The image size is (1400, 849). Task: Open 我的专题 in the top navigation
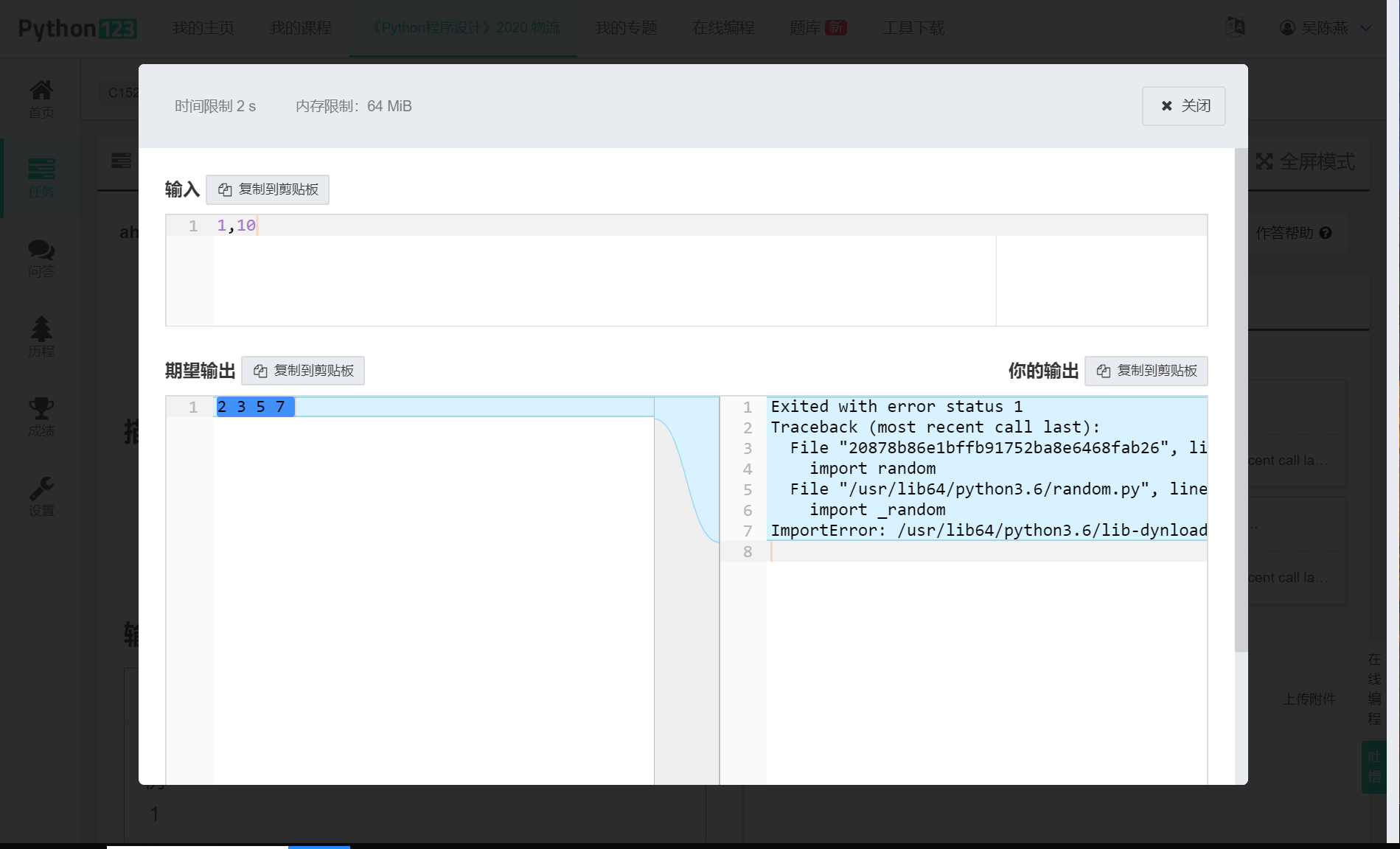coord(626,28)
